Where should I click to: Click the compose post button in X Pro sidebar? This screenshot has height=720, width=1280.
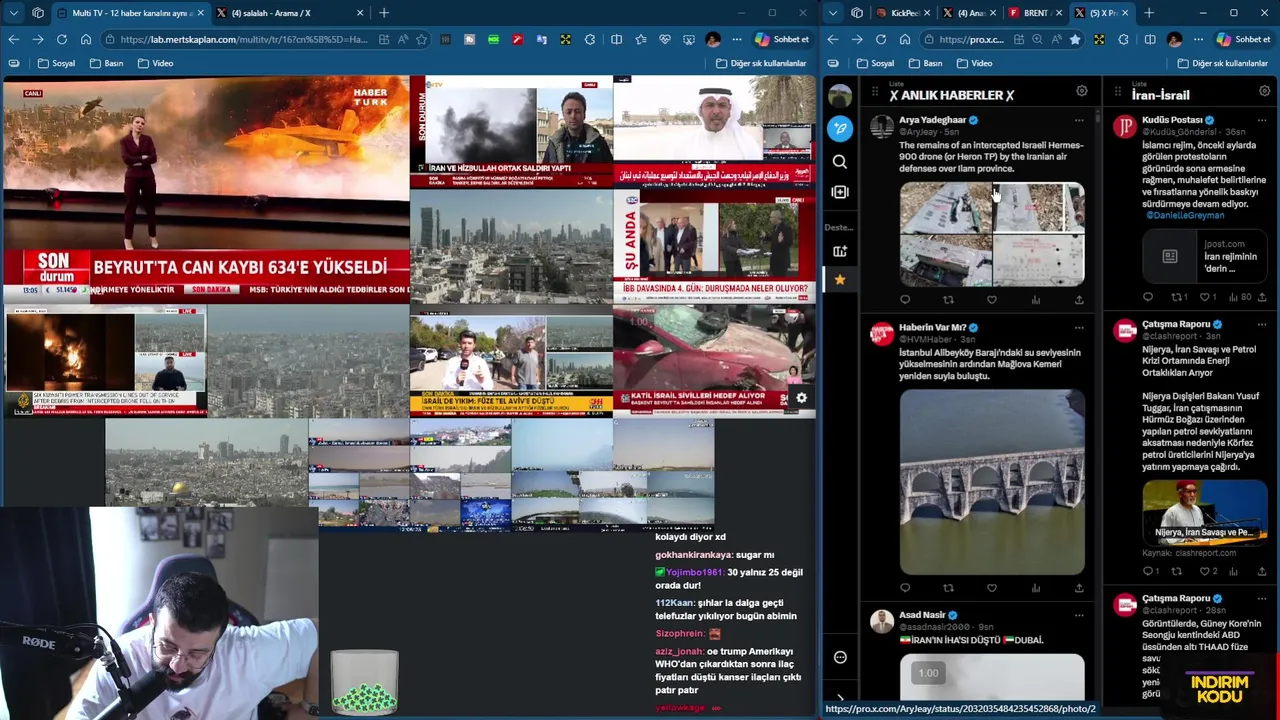click(x=840, y=128)
